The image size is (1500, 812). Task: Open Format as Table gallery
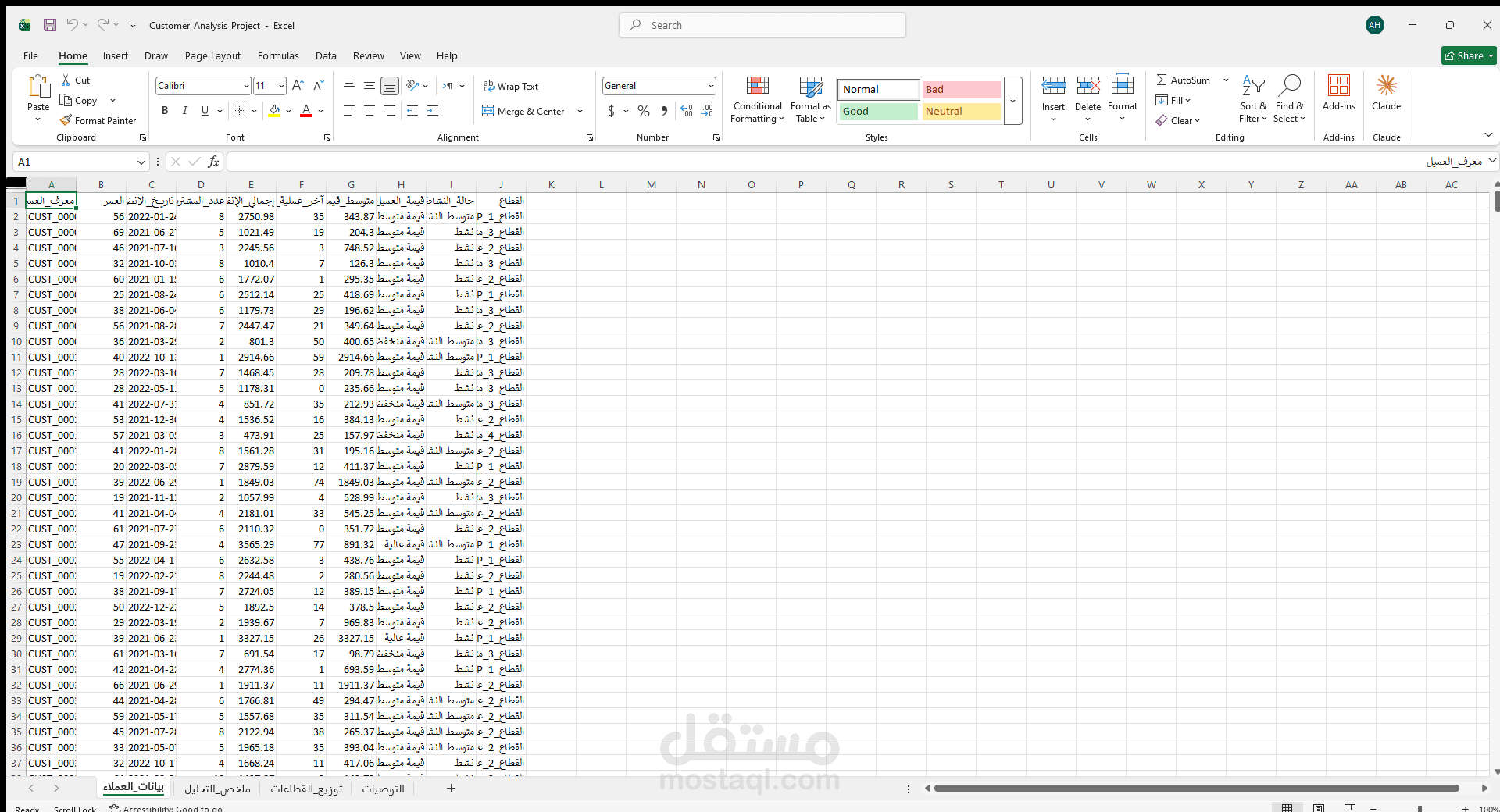pos(811,99)
